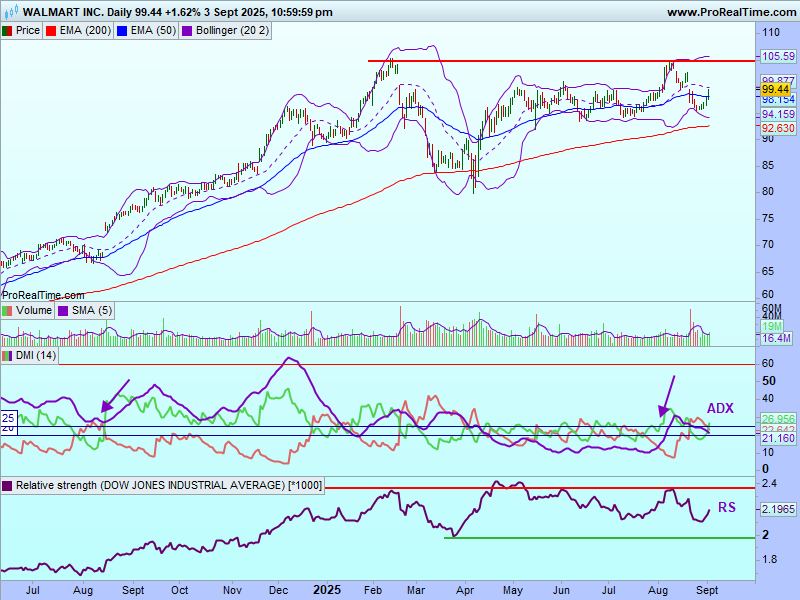800x600 pixels.
Task: Click the red 92.630 EMA 200 value tag
Action: coord(778,128)
